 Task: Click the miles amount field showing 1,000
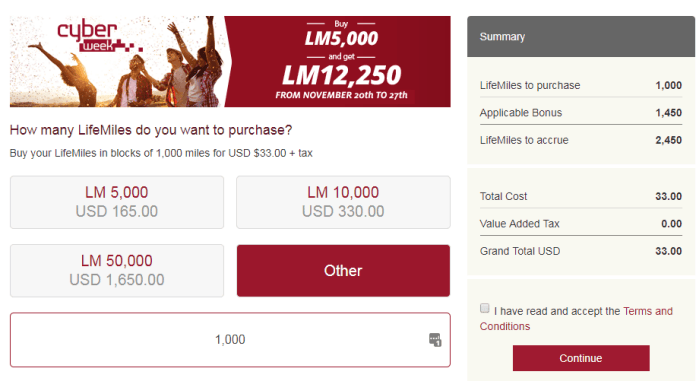pos(230,340)
